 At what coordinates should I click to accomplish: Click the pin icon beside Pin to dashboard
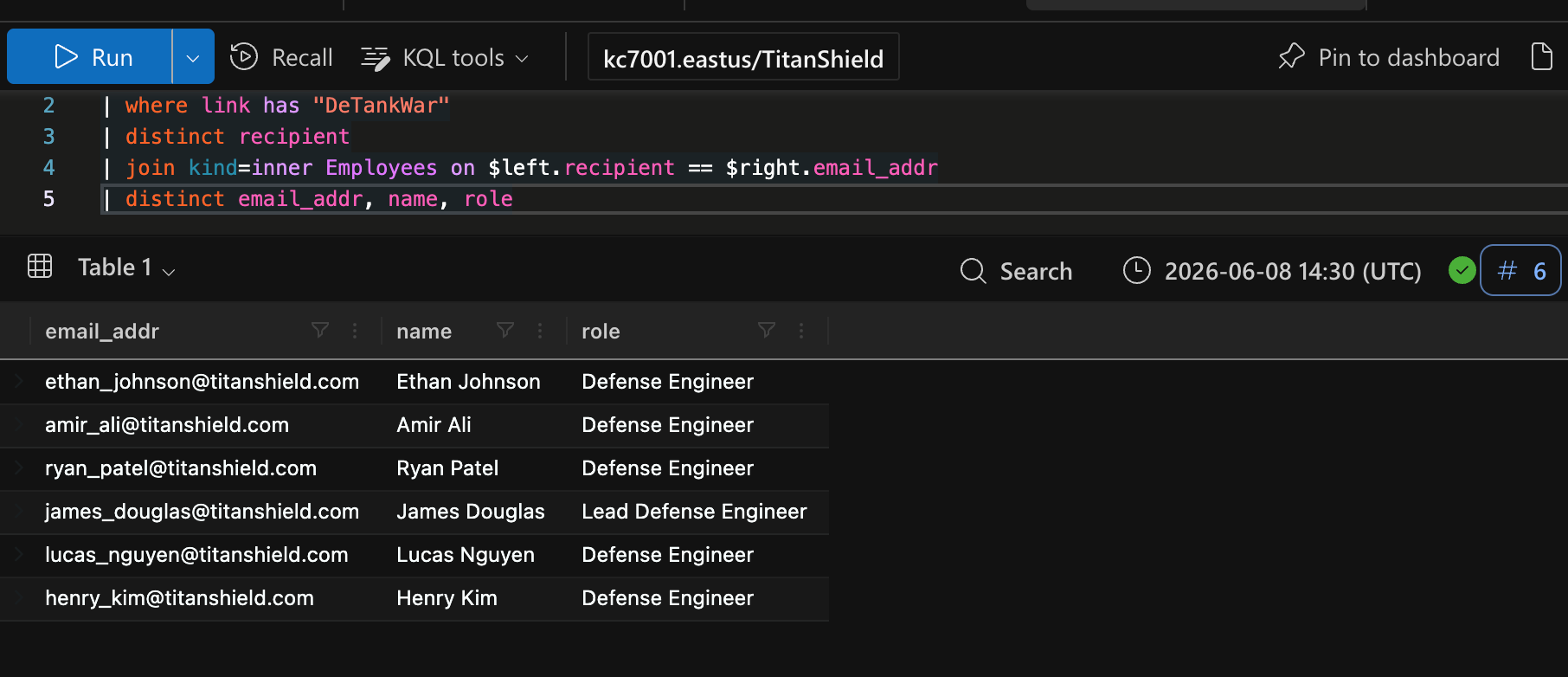[x=1291, y=56]
